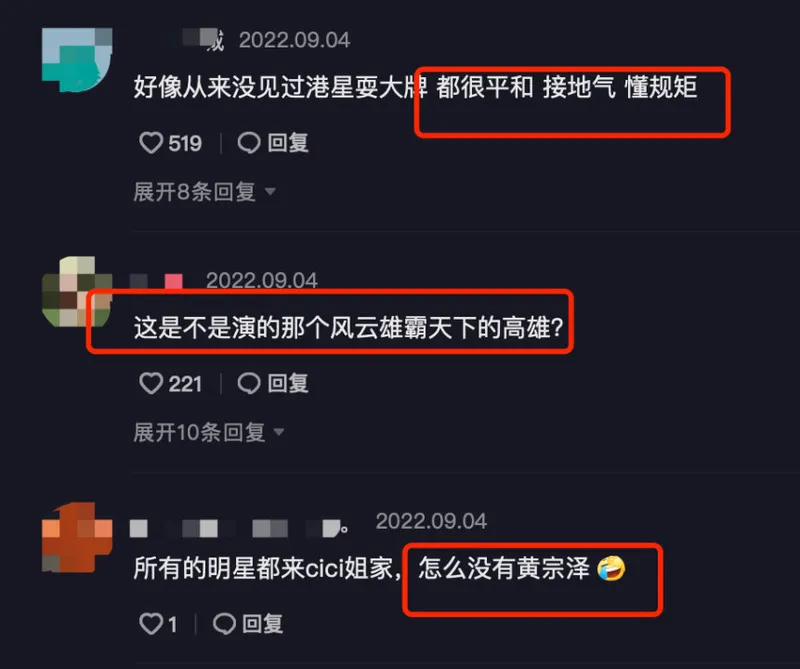Screen dimensions: 800x669
Task: Click reply bubble icon under 519-like comment
Action: click(249, 143)
